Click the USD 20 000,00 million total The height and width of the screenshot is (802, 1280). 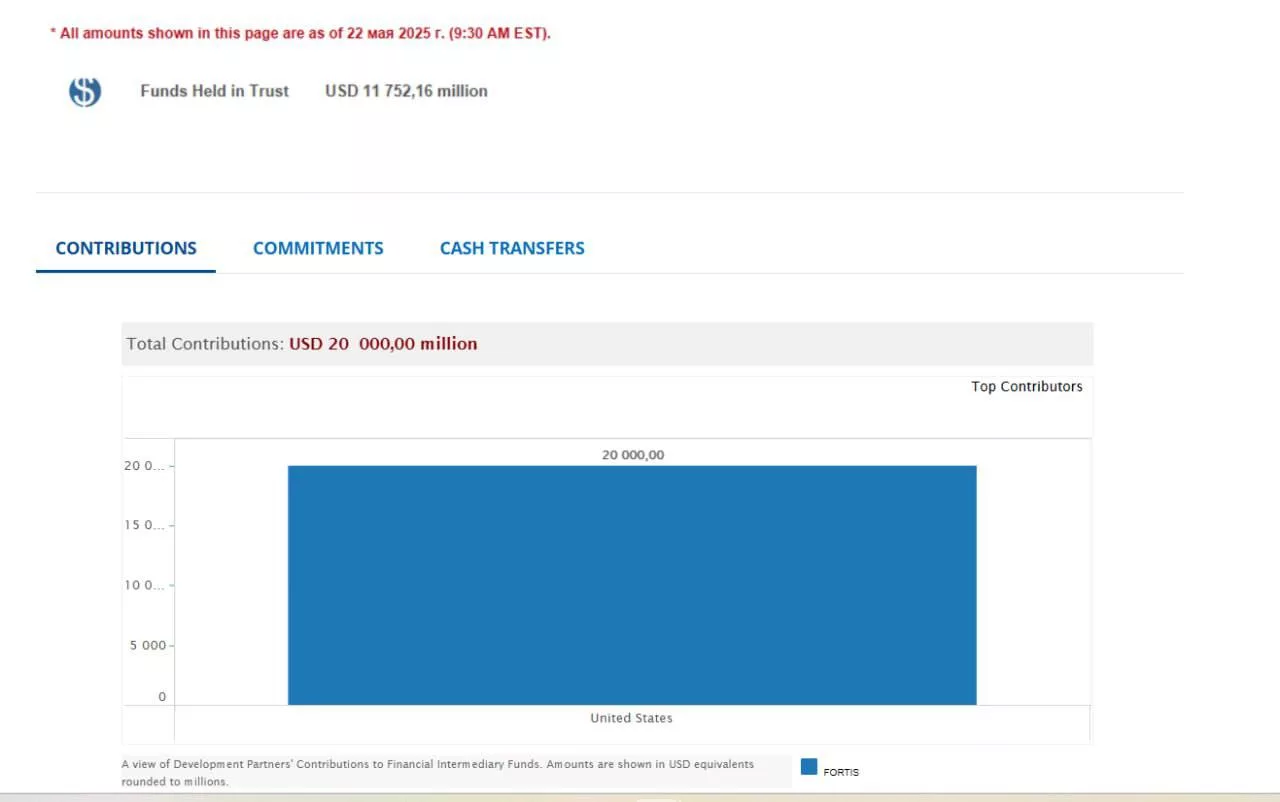[383, 344]
